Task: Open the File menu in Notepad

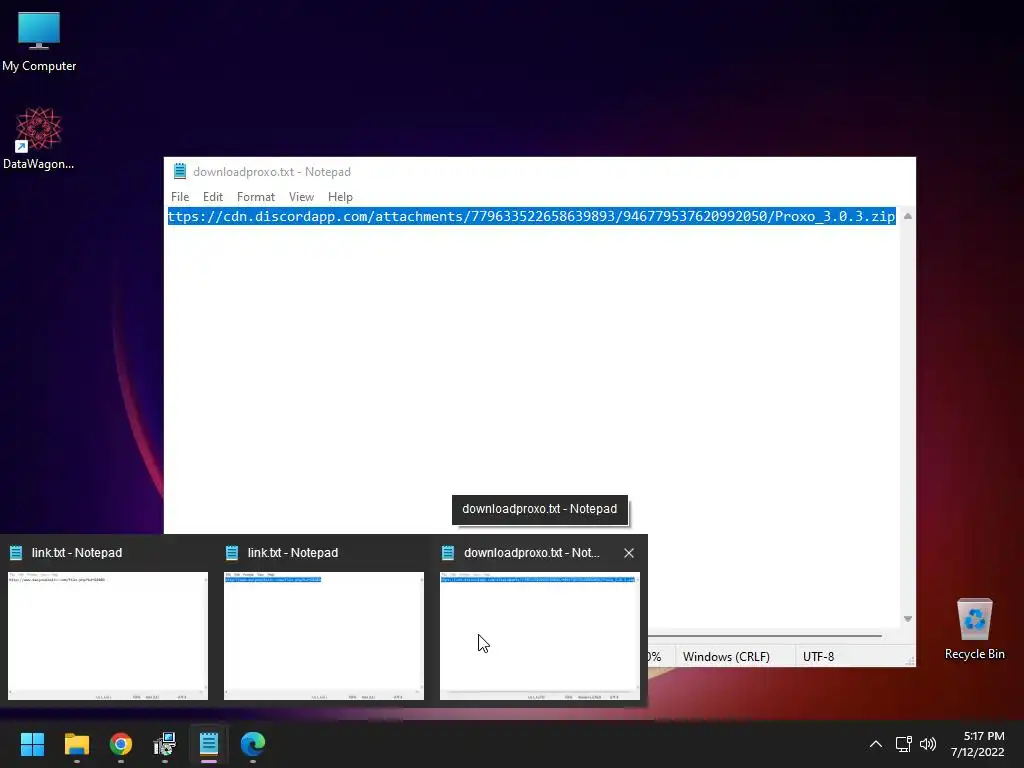Action: (x=180, y=197)
